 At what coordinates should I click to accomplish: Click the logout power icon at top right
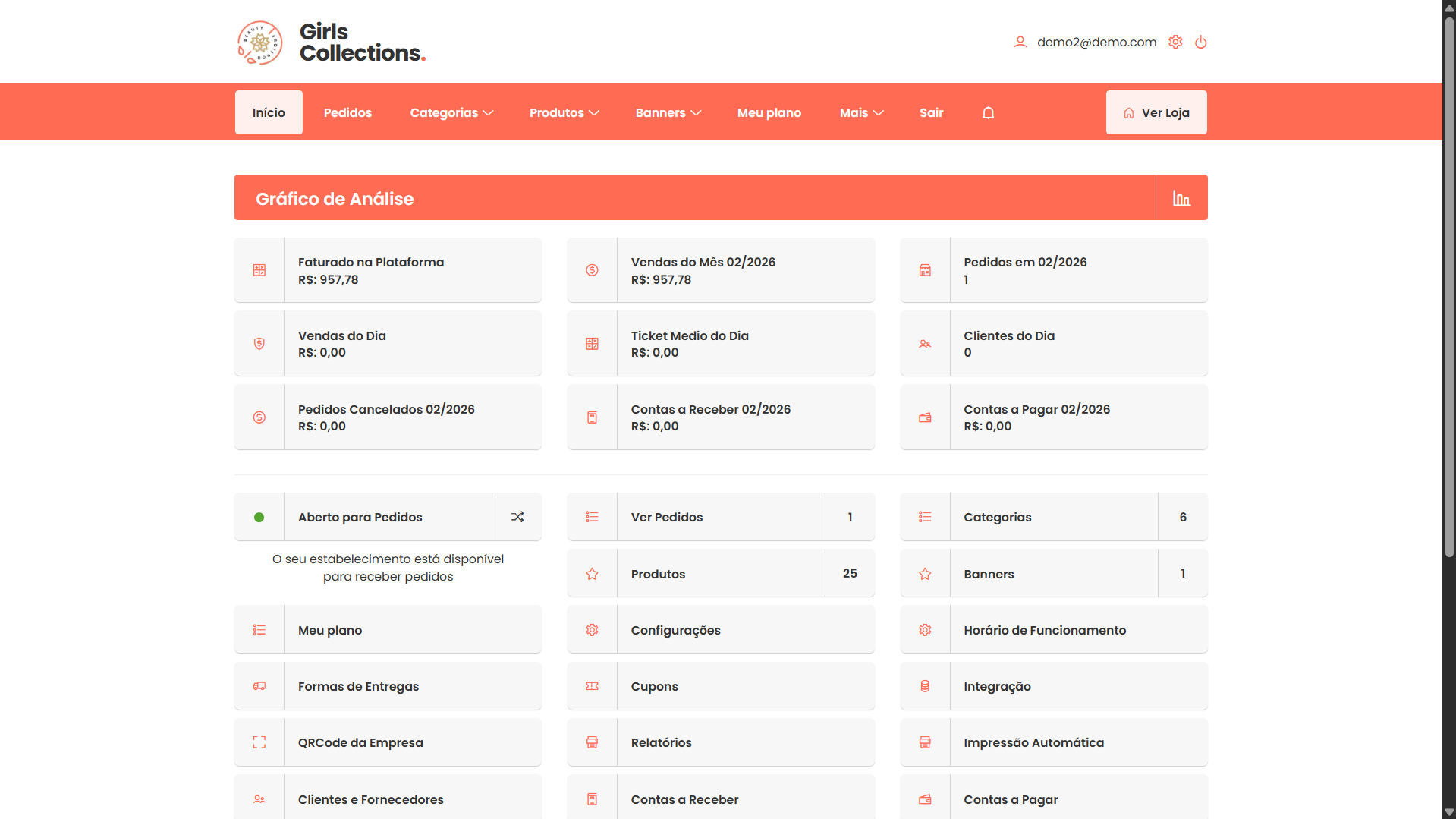(x=1201, y=42)
